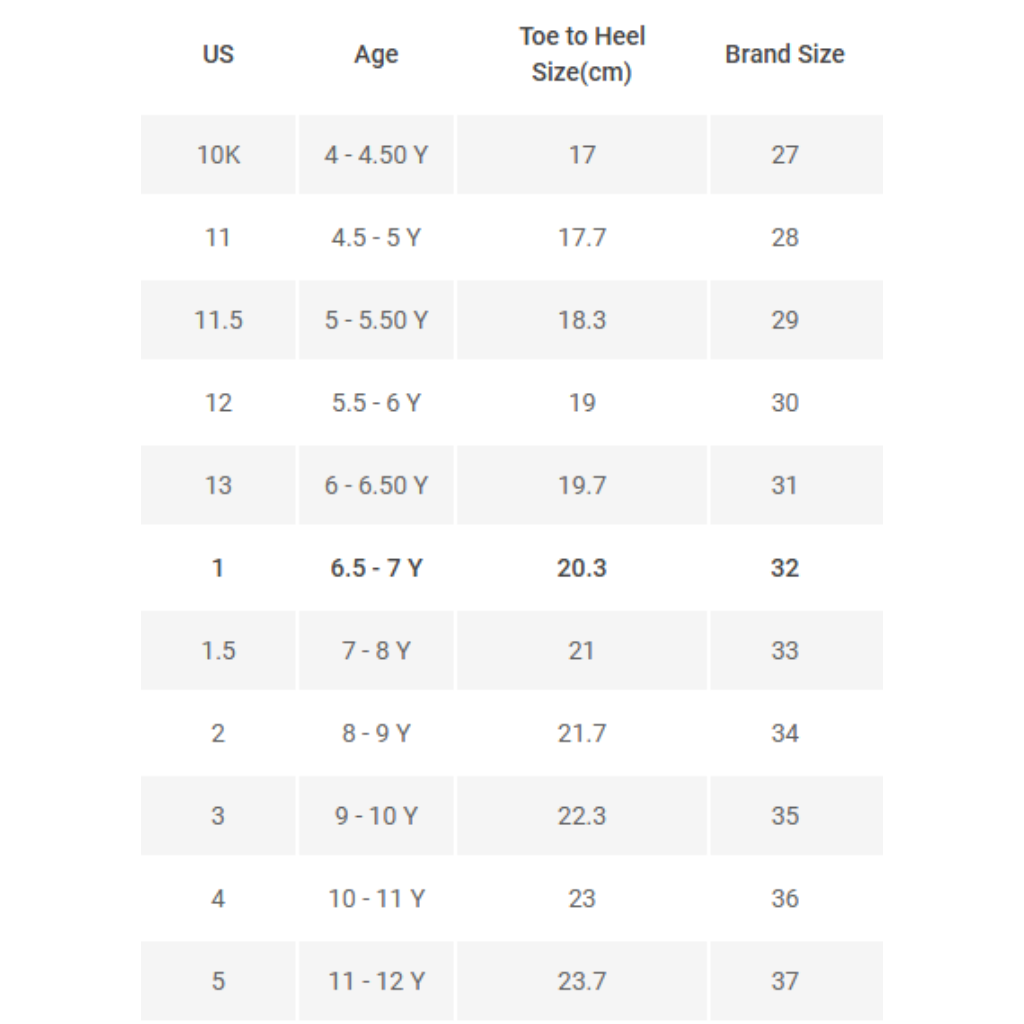Select brand size 32 cell
Image resolution: width=1024 pixels, height=1024 pixels.
coord(785,568)
